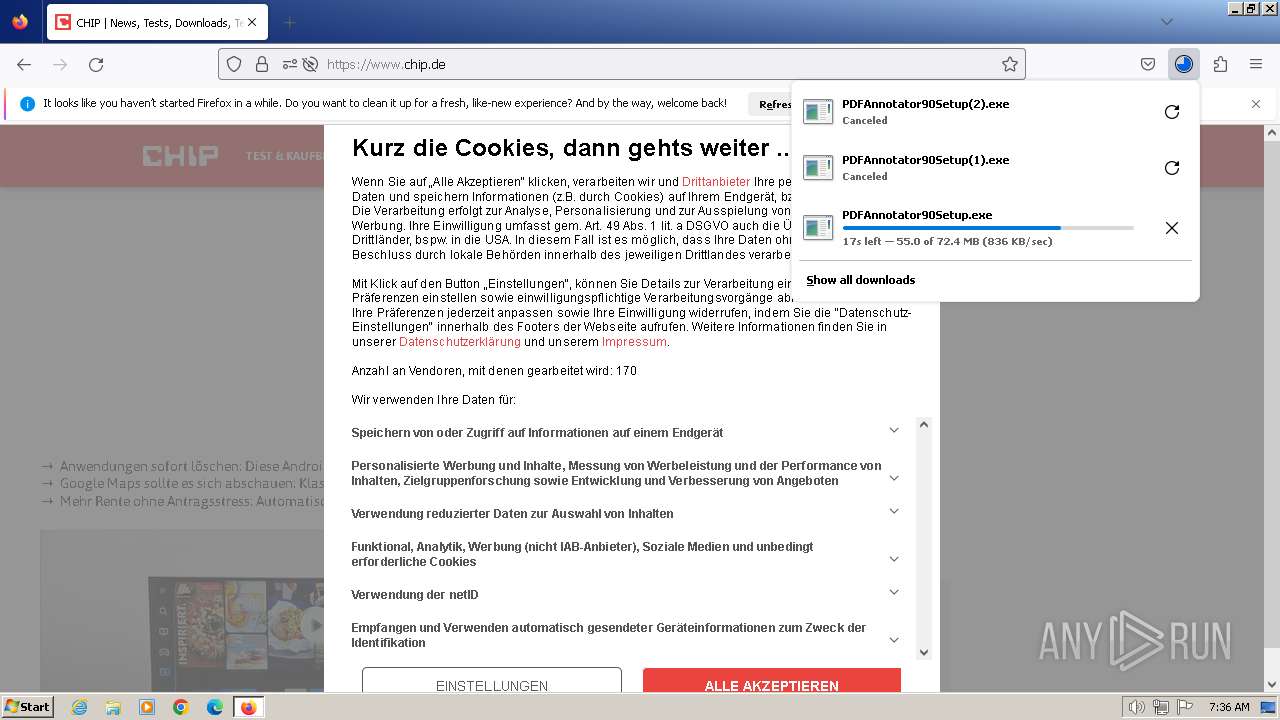Open the Datenschutzerklärung link
The image size is (1280, 720).
(460, 342)
